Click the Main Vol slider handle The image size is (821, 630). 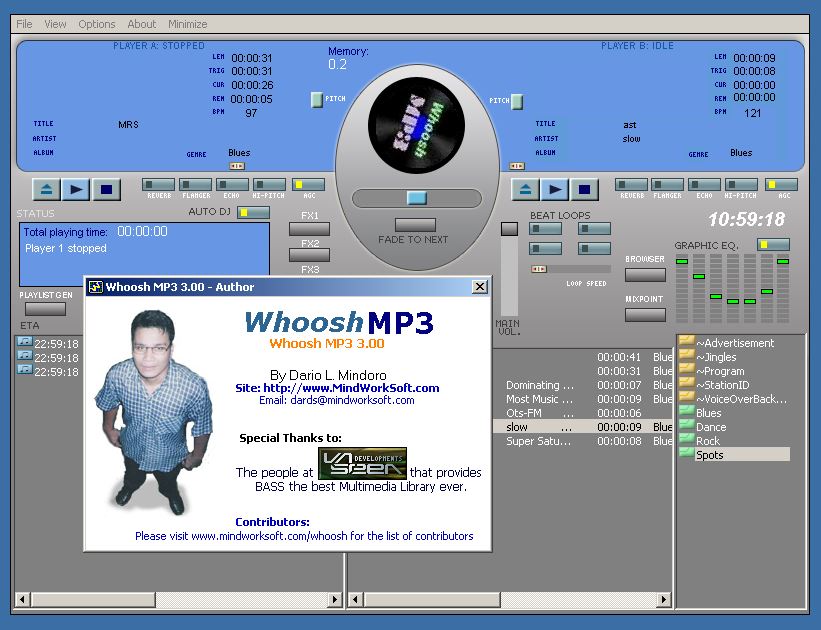[x=509, y=229]
